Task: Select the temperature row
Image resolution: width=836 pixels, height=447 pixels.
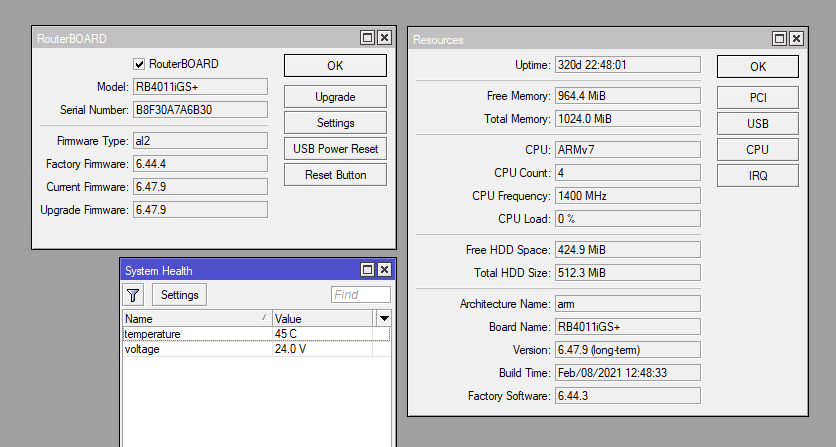Action: pos(256,334)
